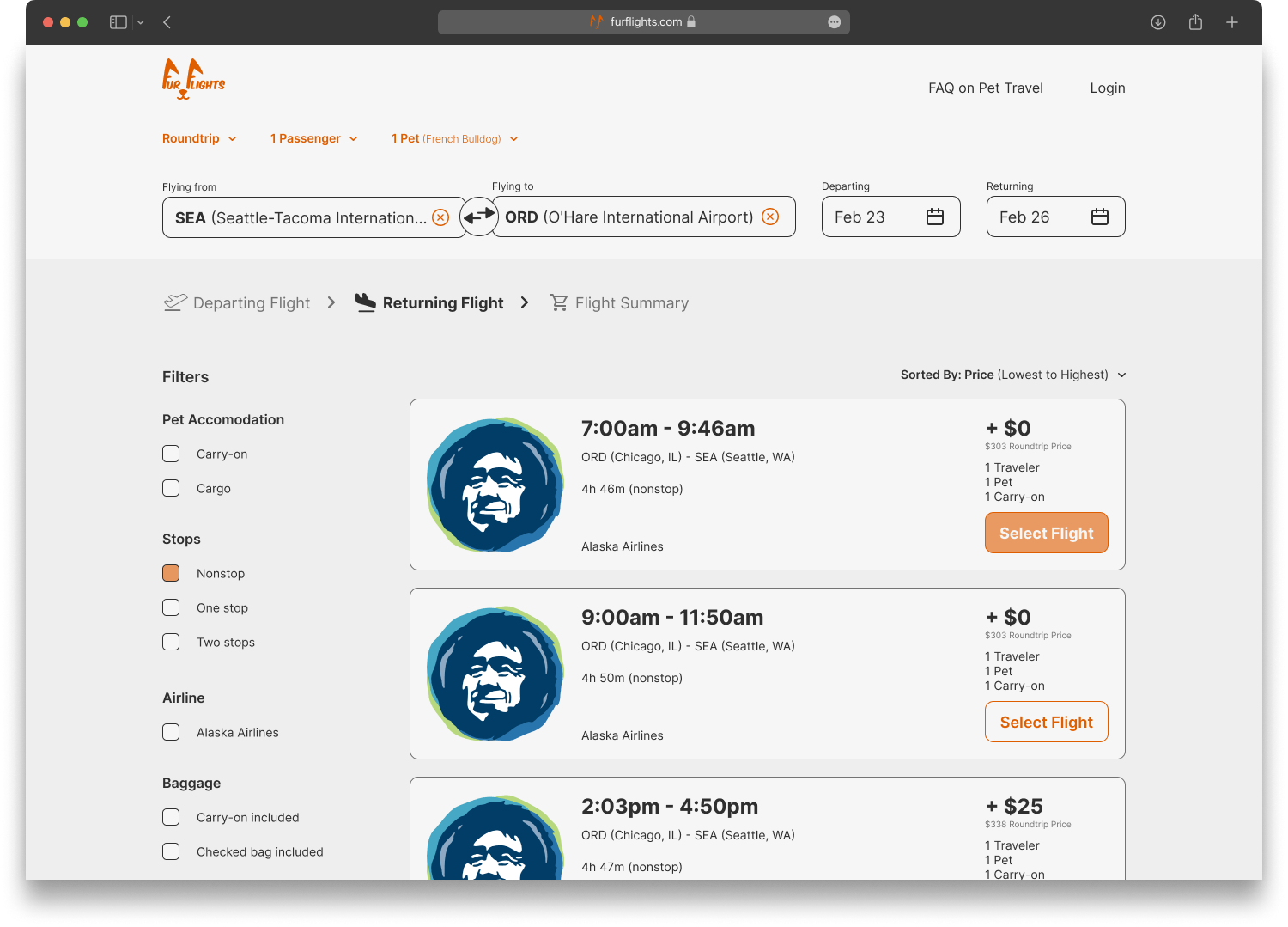Clear the ORD Flying to field
This screenshot has width=1288, height=927.
(770, 217)
